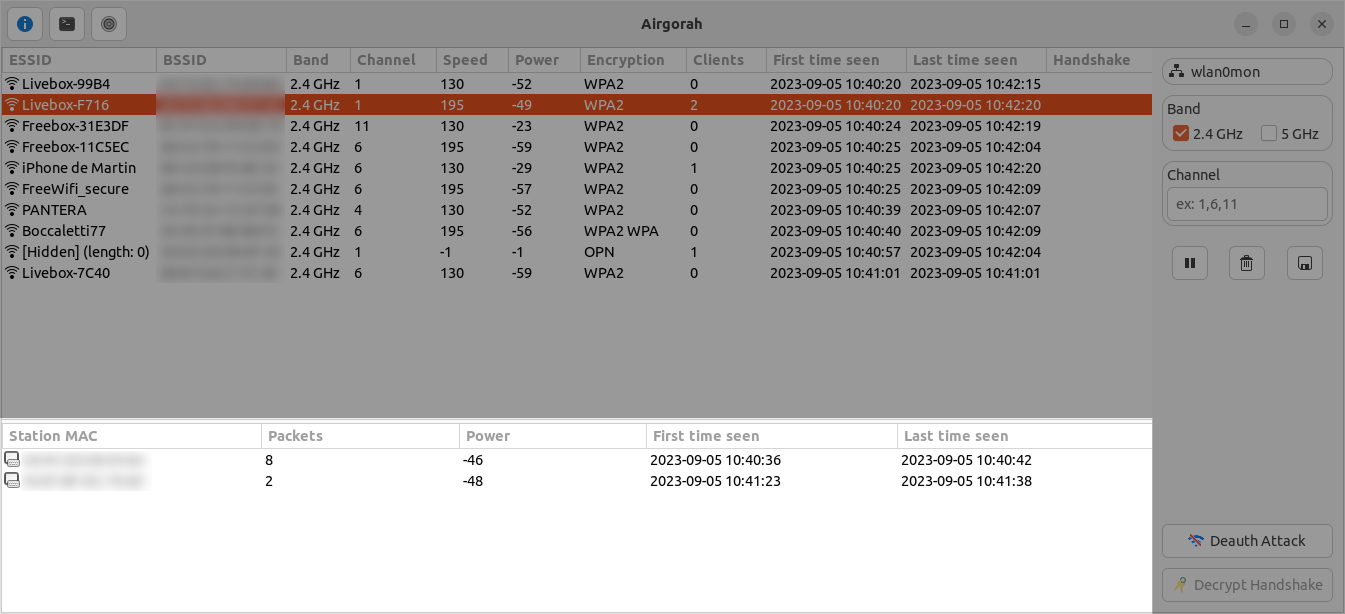Viewport: 1345px width, 614px height.
Task: Pause the access point scan
Action: point(1189,262)
